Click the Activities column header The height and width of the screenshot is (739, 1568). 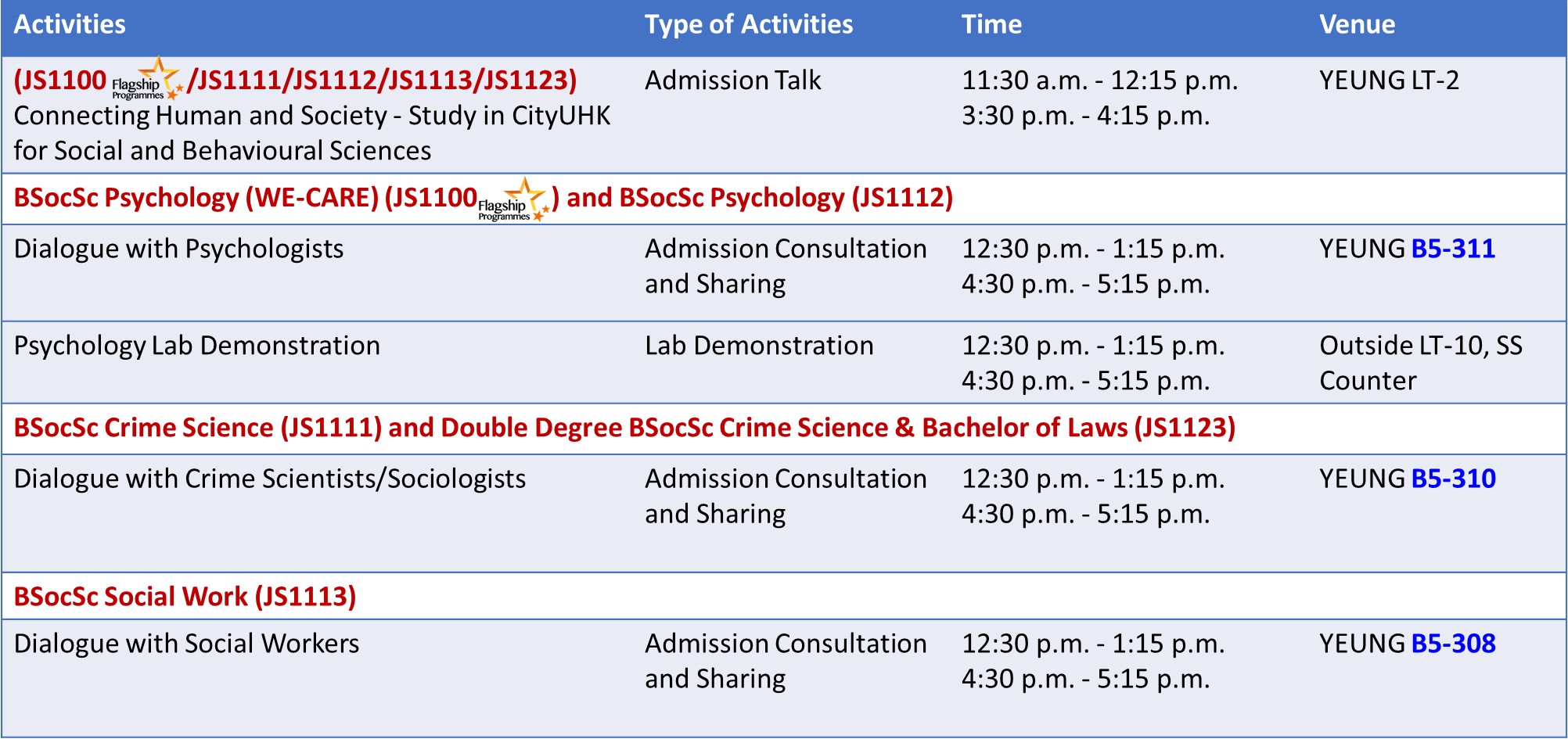click(70, 25)
